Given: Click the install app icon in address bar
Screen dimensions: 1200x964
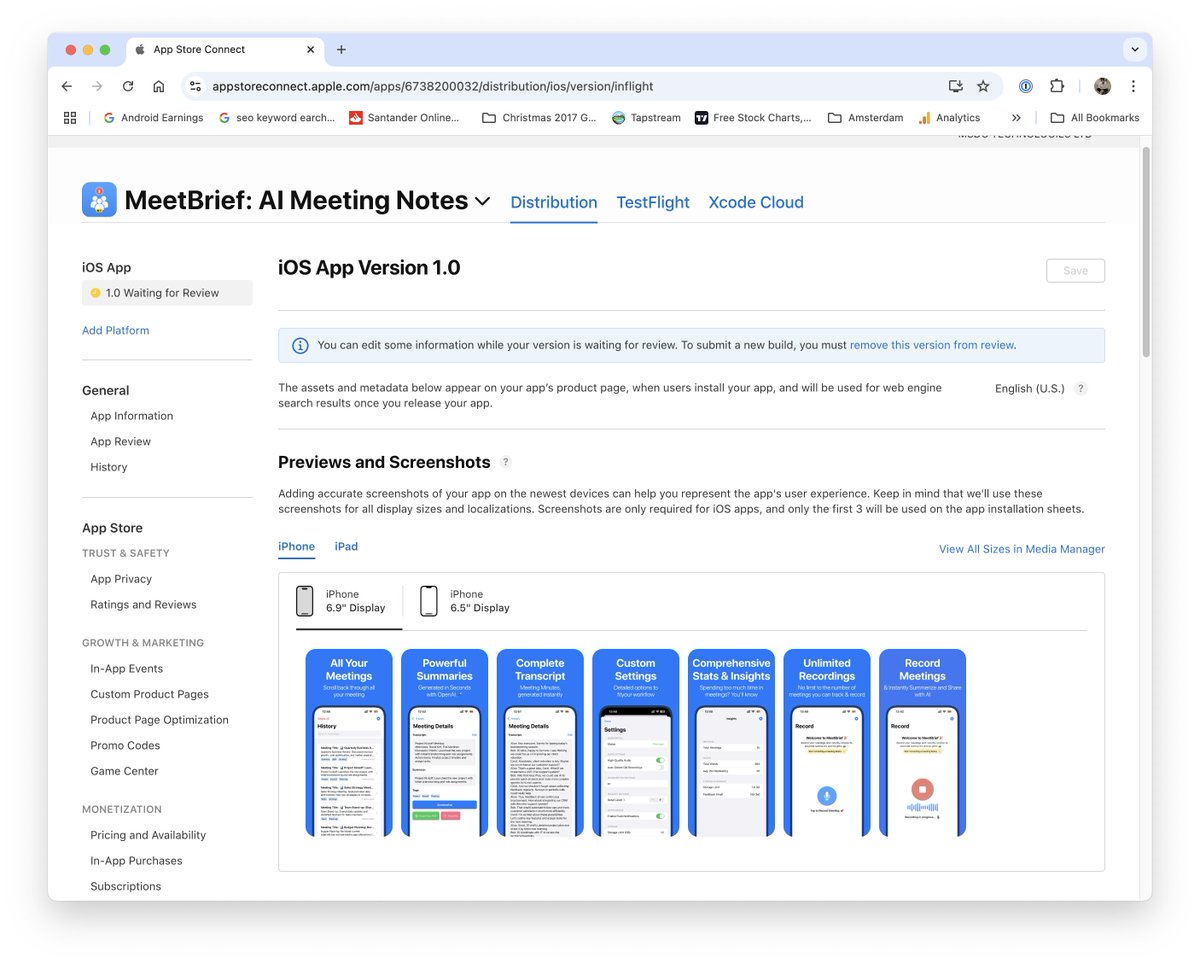Looking at the screenshot, I should 956,86.
